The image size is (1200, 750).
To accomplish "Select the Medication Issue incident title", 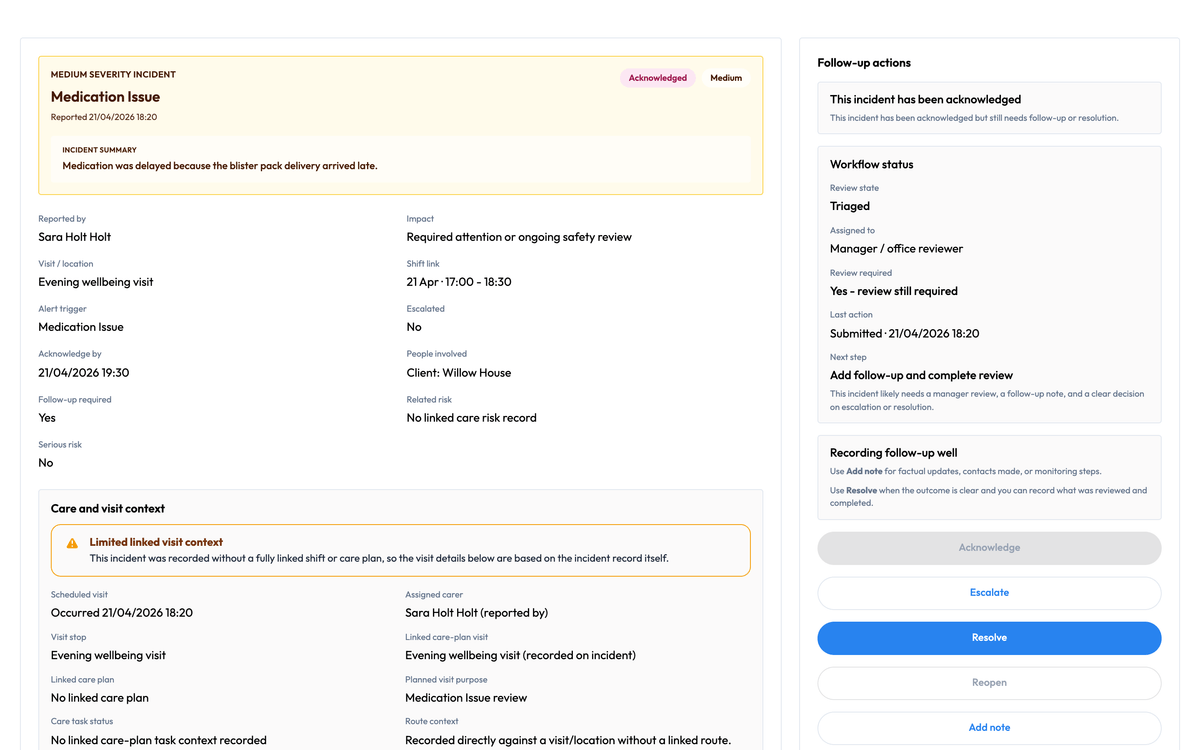I will 105,97.
